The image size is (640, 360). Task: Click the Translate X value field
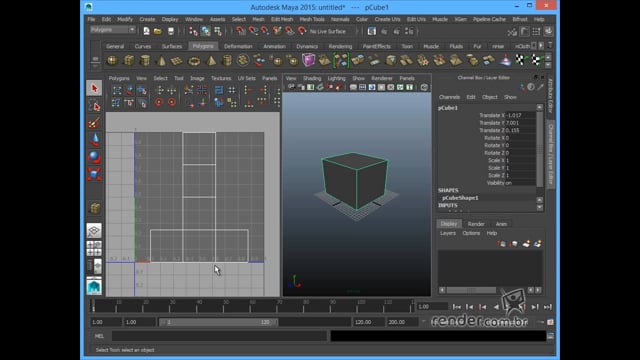[x=520, y=116]
